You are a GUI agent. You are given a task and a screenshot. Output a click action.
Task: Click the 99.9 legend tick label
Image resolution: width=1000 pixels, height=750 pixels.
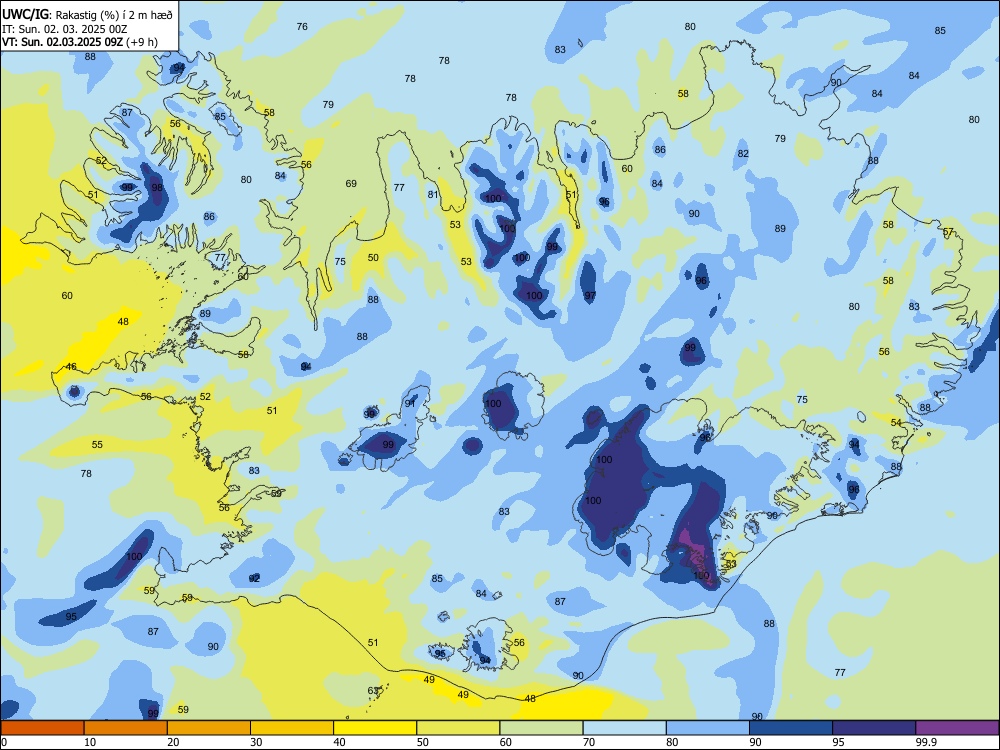(926, 742)
